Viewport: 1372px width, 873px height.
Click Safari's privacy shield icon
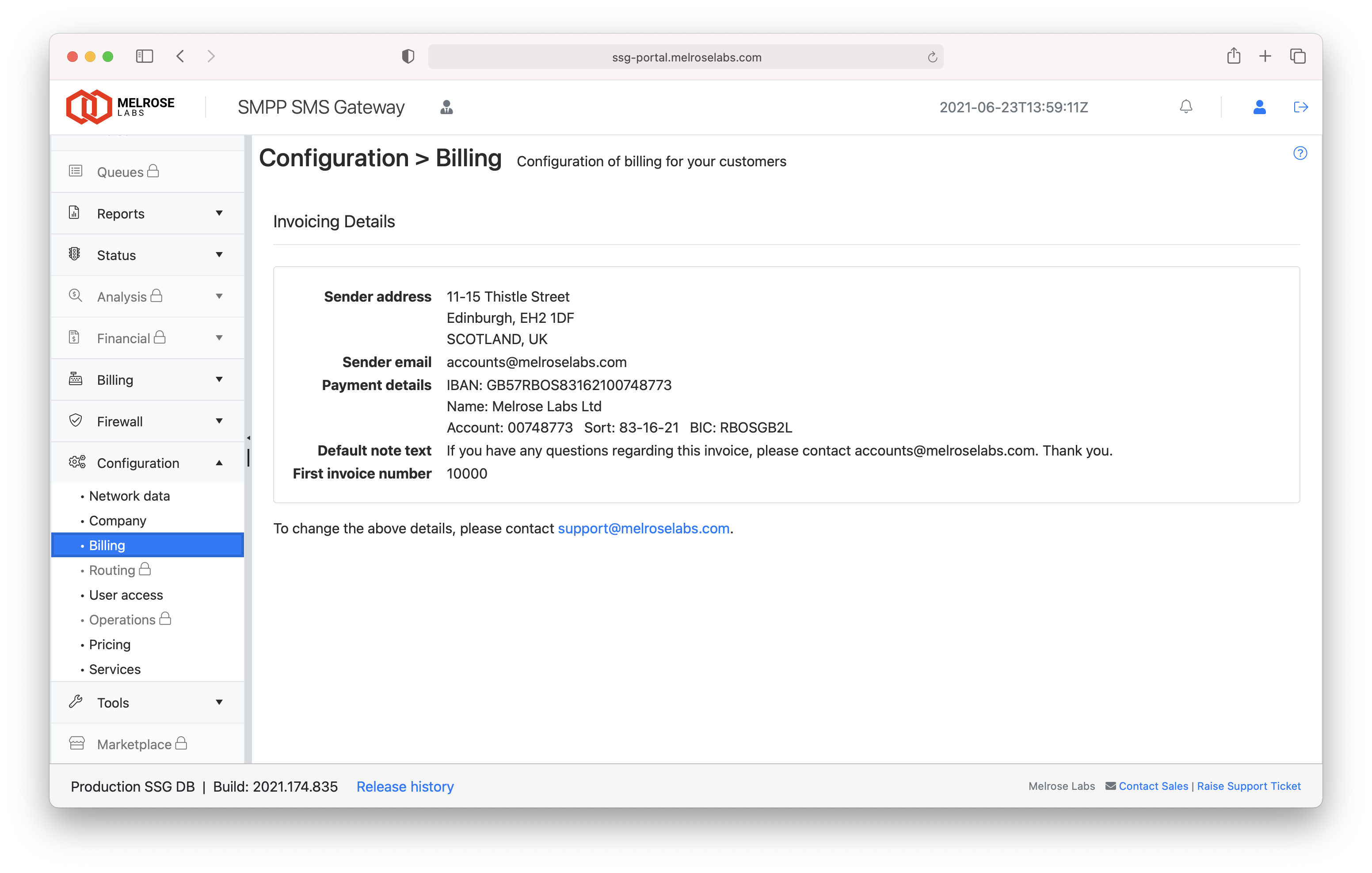(x=408, y=57)
